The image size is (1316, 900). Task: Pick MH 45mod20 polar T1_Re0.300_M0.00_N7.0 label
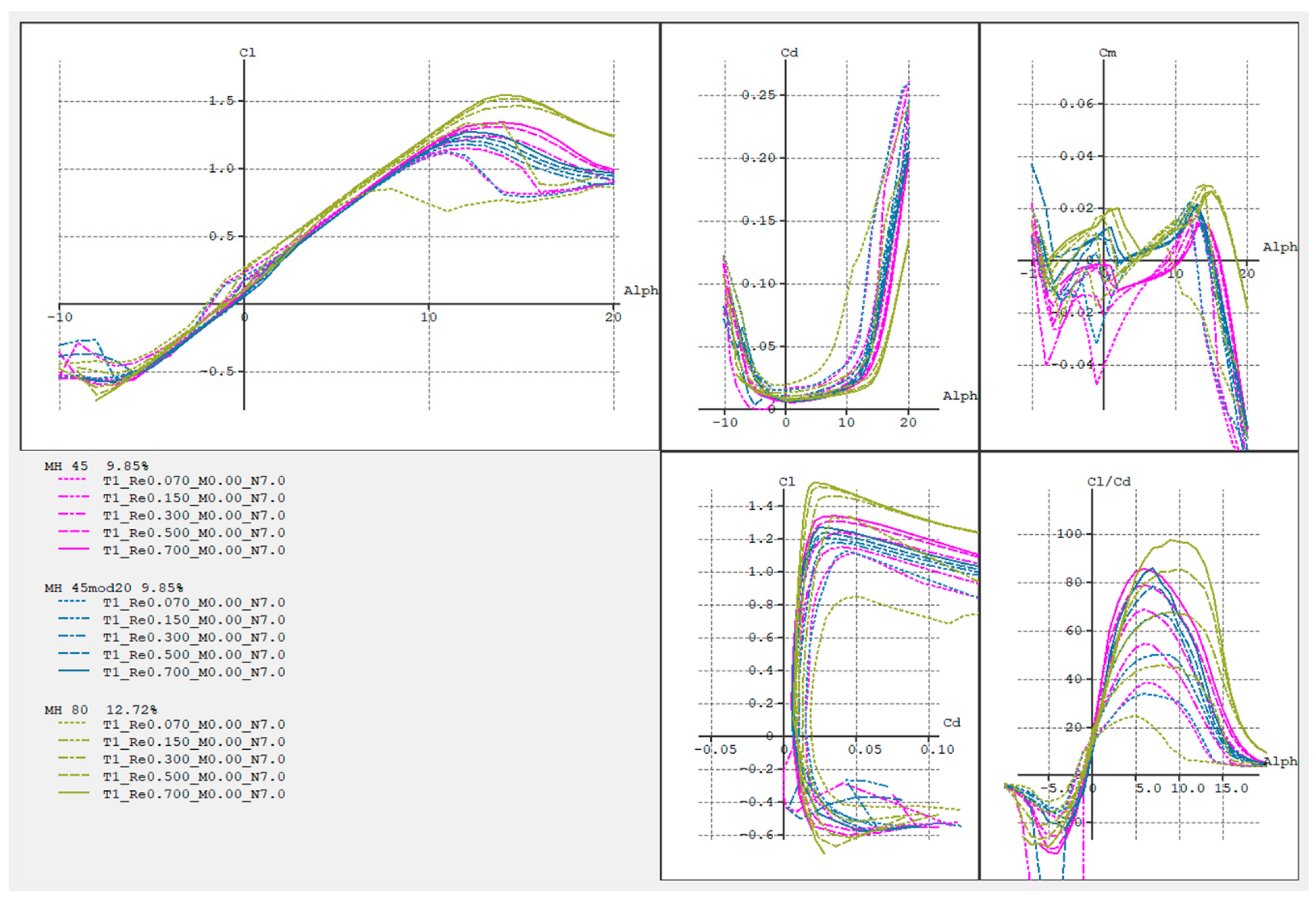(194, 637)
